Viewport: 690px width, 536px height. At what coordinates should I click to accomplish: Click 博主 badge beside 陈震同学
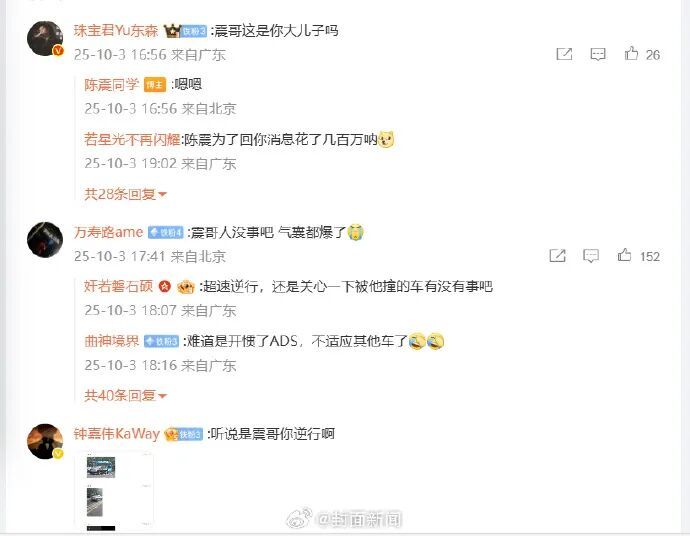pyautogui.click(x=155, y=84)
